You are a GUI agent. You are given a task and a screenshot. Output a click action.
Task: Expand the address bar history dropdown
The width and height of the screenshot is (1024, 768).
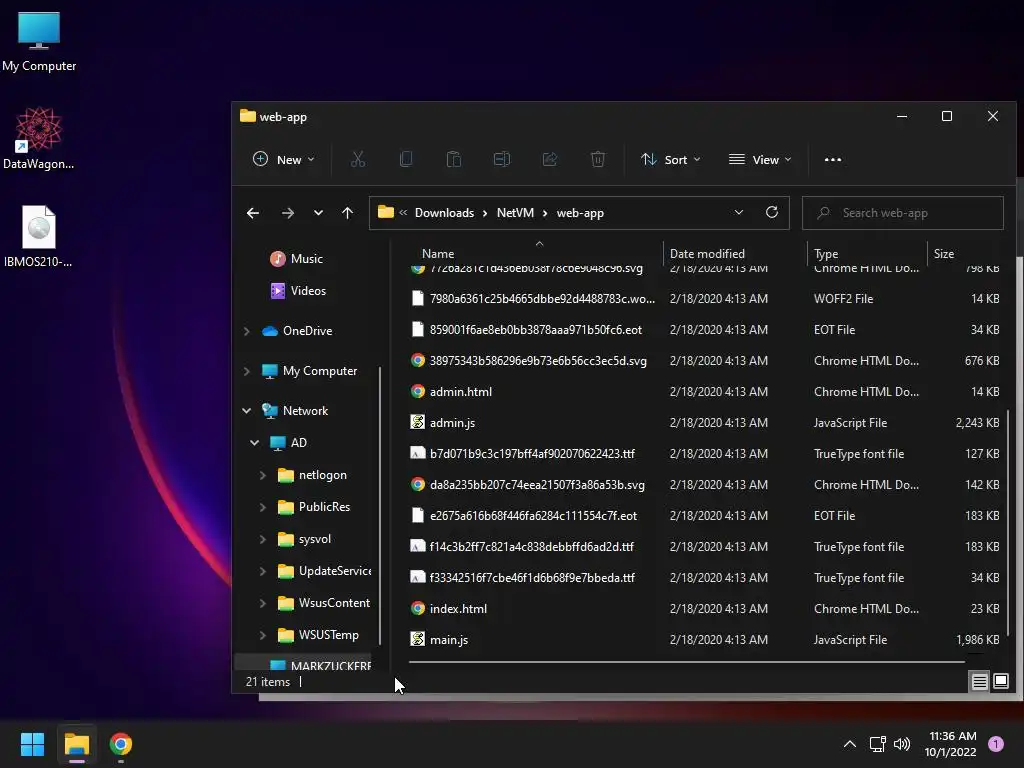point(739,212)
